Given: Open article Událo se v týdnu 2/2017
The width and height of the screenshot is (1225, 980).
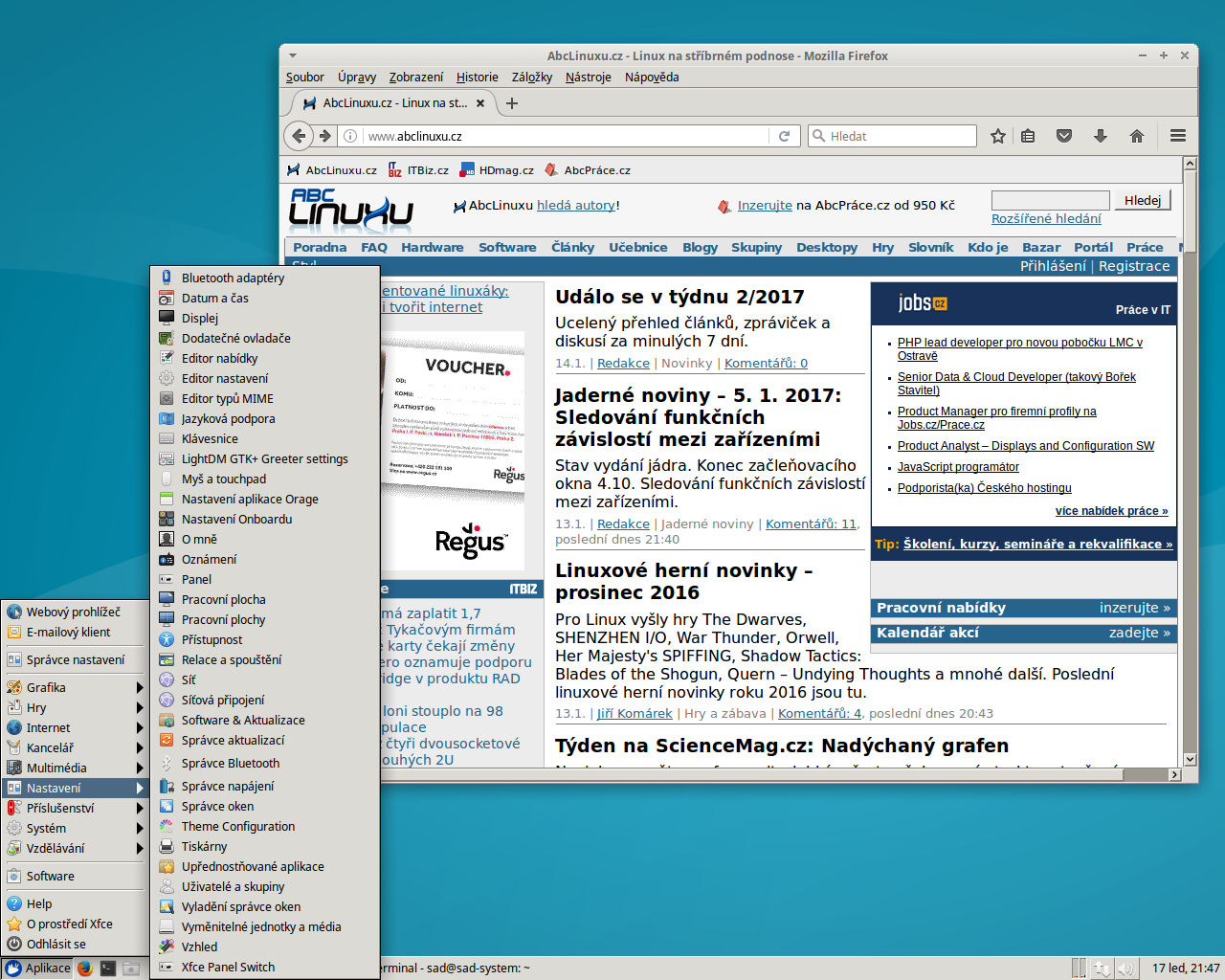Looking at the screenshot, I should click(x=679, y=297).
